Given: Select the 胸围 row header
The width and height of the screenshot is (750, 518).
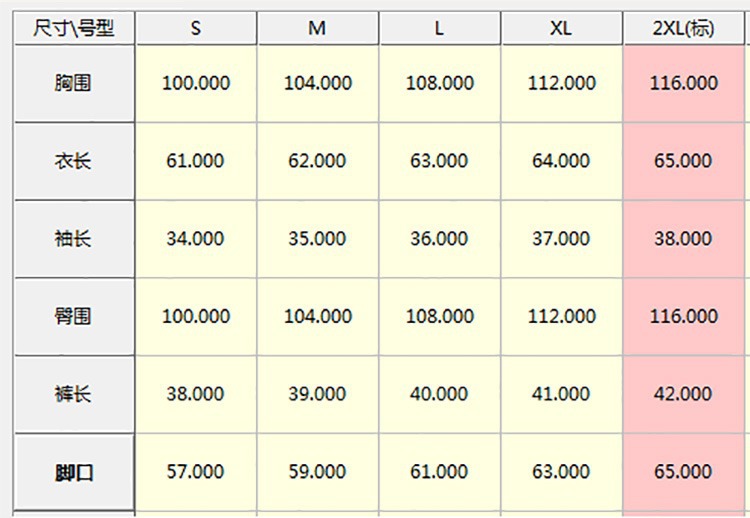Looking at the screenshot, I should (73, 83).
